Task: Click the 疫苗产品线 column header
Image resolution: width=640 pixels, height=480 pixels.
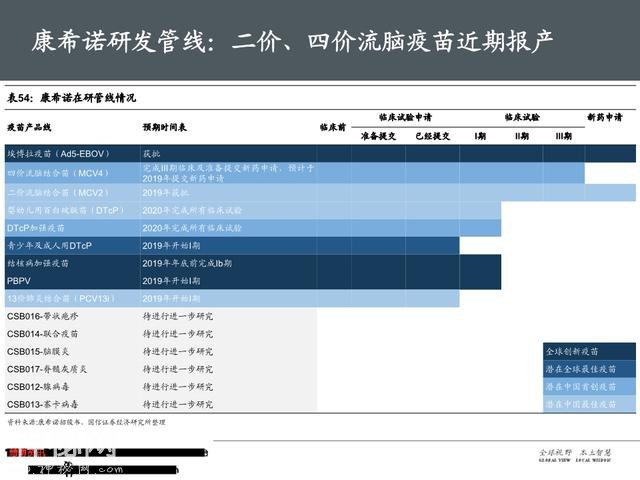Action: click(29, 127)
